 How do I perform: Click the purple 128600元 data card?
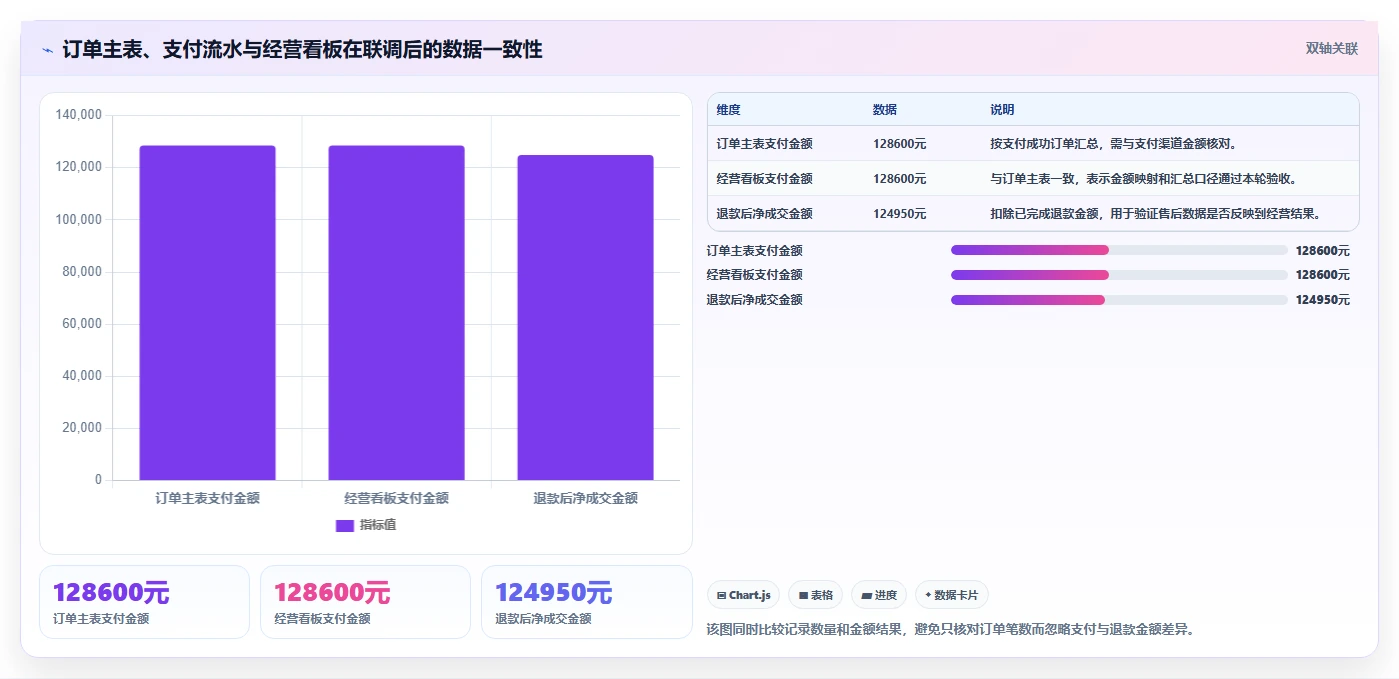point(144,602)
